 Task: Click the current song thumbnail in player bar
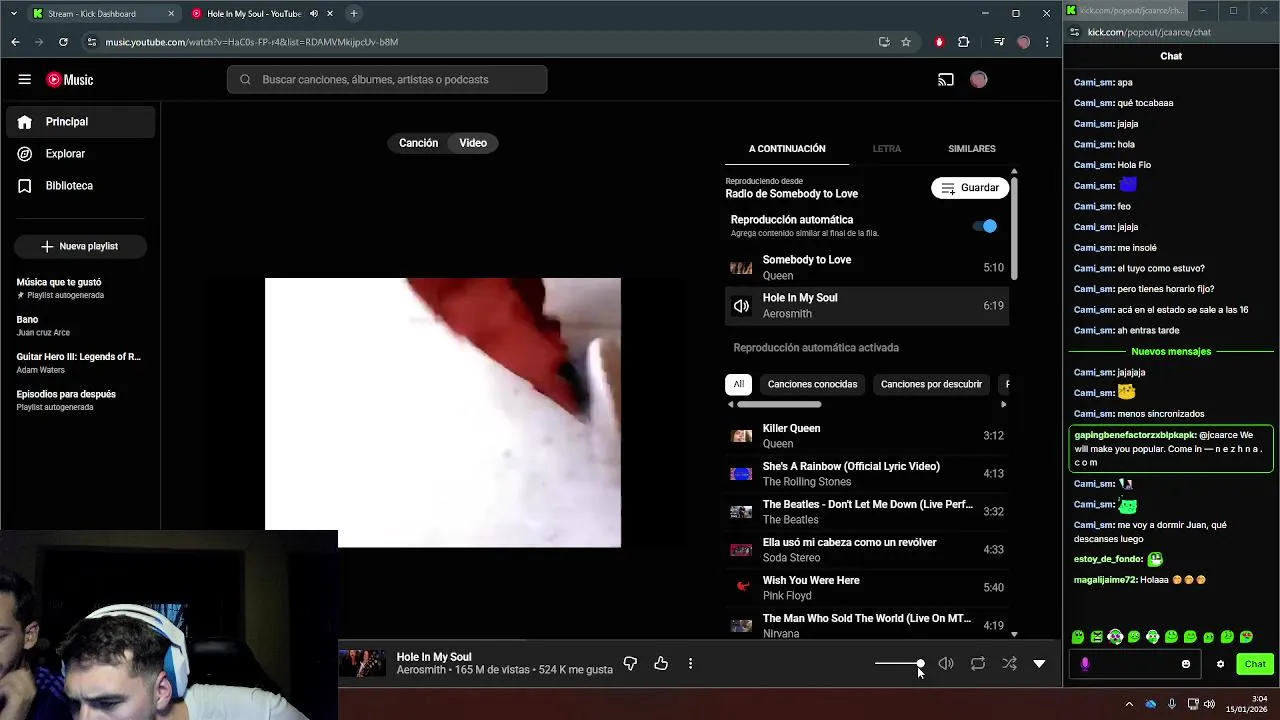pos(362,663)
